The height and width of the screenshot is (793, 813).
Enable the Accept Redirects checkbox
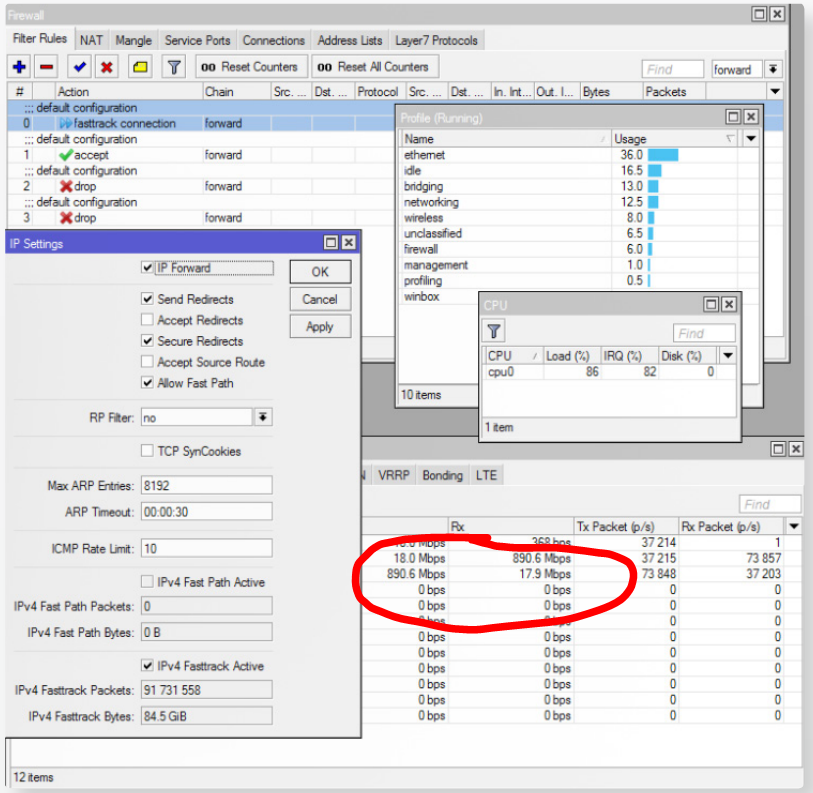coord(148,320)
